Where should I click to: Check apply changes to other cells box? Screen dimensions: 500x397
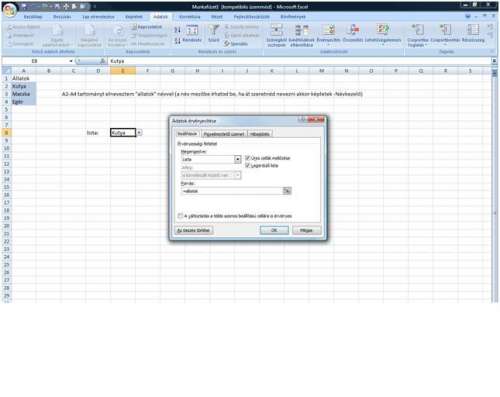pos(180,216)
